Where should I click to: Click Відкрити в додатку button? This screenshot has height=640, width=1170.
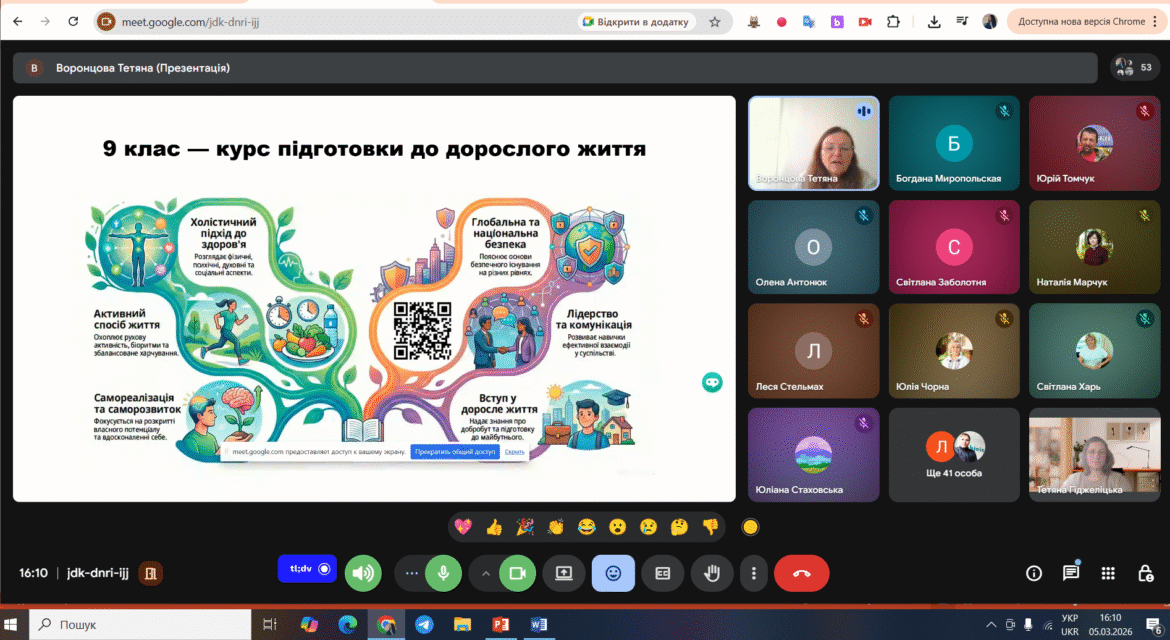click(636, 22)
